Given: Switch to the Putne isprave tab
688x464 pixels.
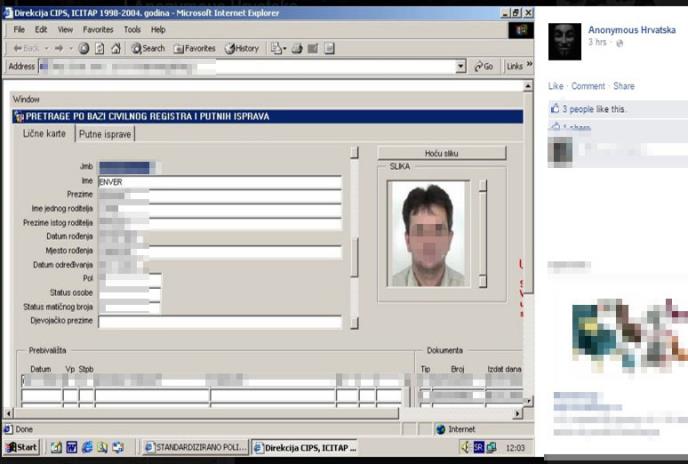Looking at the screenshot, I should tap(104, 134).
